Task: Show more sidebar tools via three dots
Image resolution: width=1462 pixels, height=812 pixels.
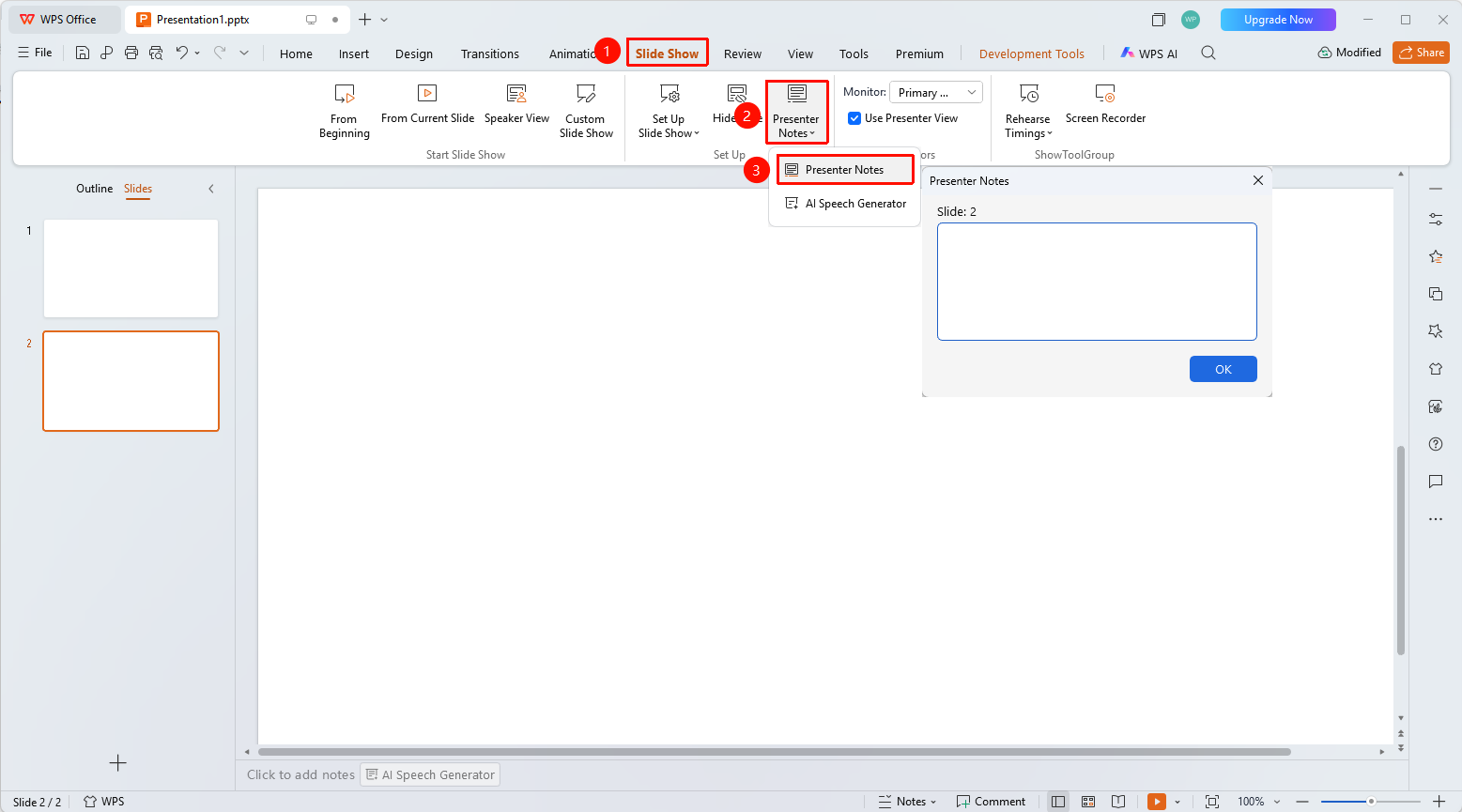Action: point(1436,519)
